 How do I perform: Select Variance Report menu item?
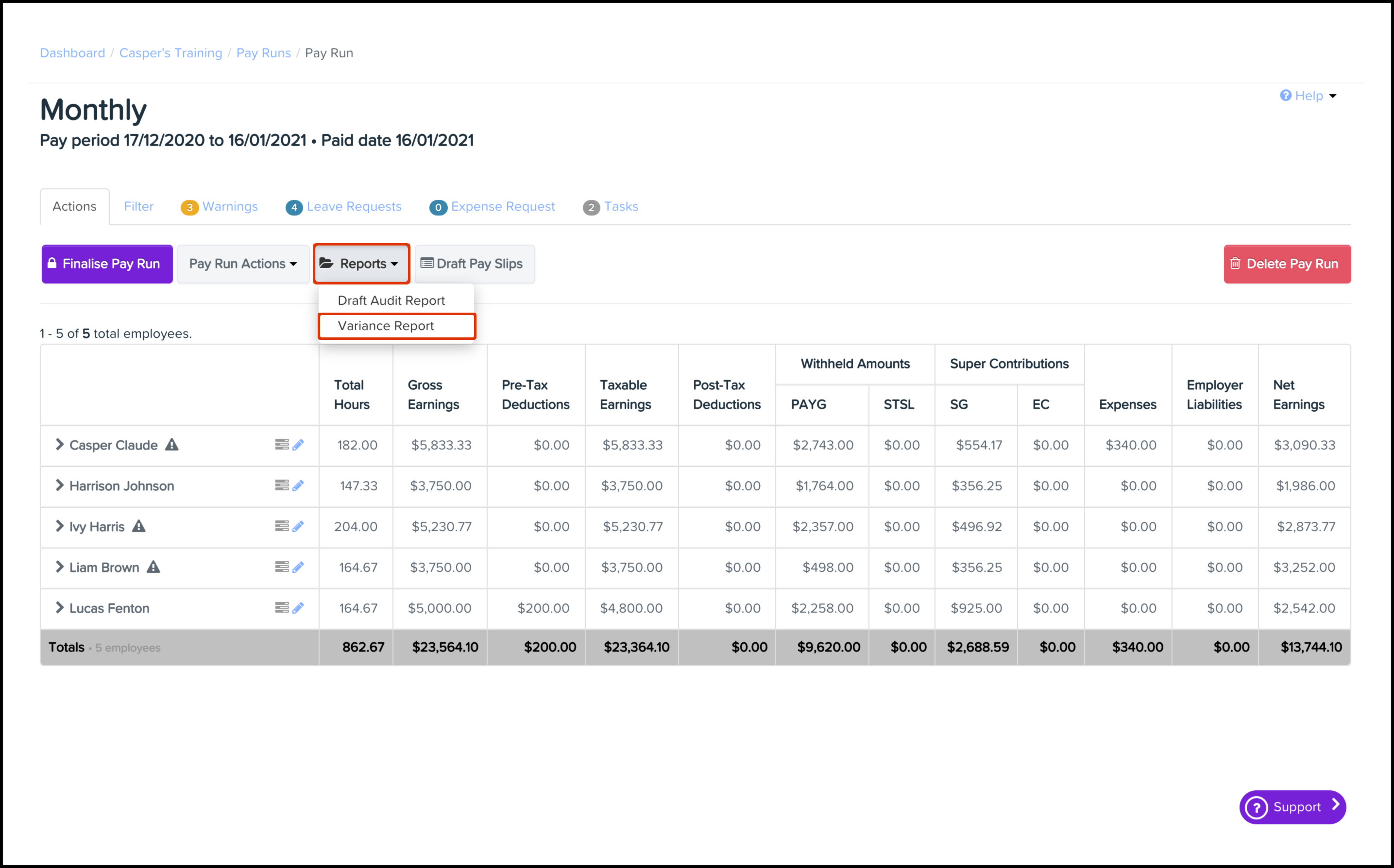(386, 326)
